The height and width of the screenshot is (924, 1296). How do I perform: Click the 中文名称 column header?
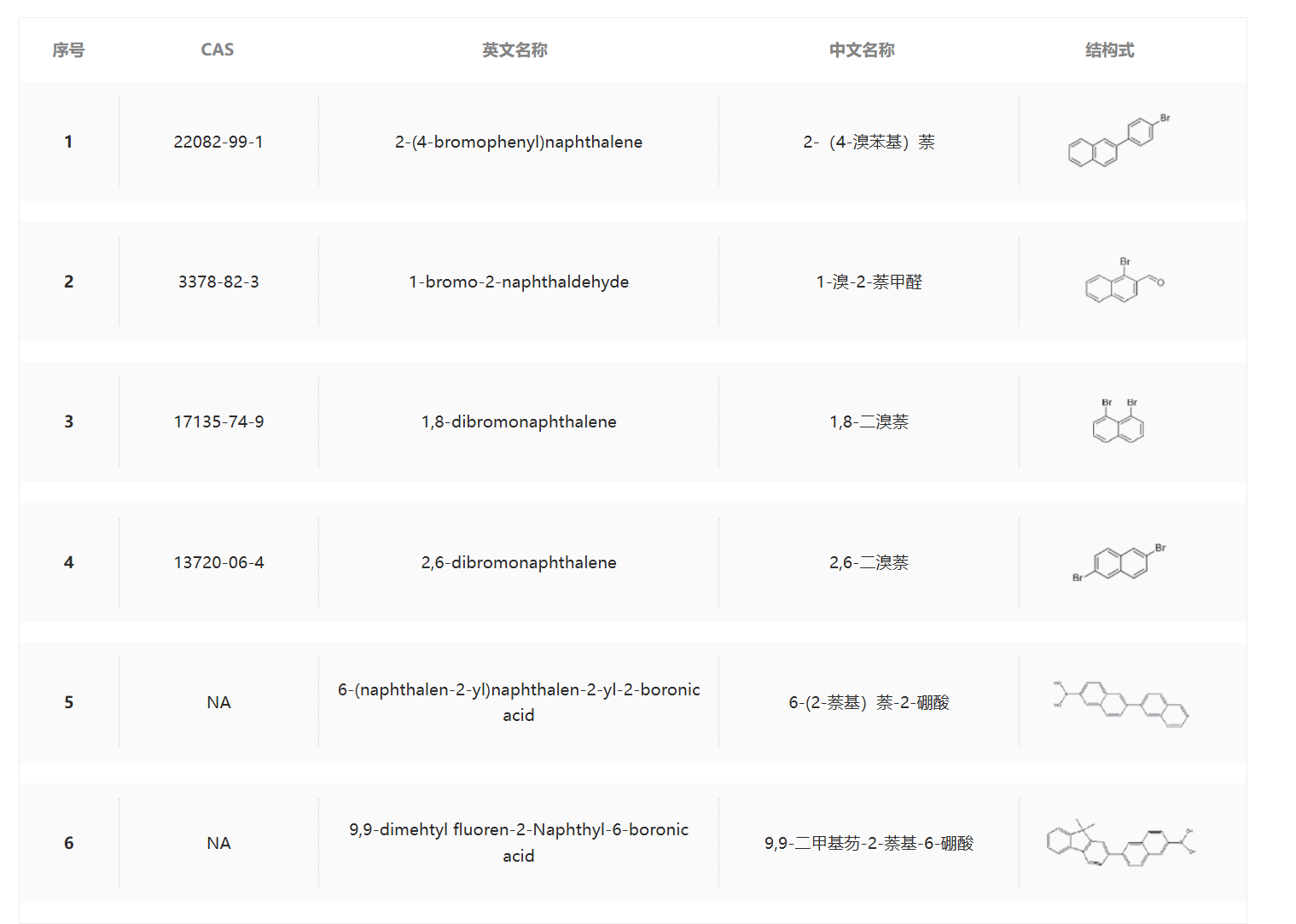(x=862, y=49)
